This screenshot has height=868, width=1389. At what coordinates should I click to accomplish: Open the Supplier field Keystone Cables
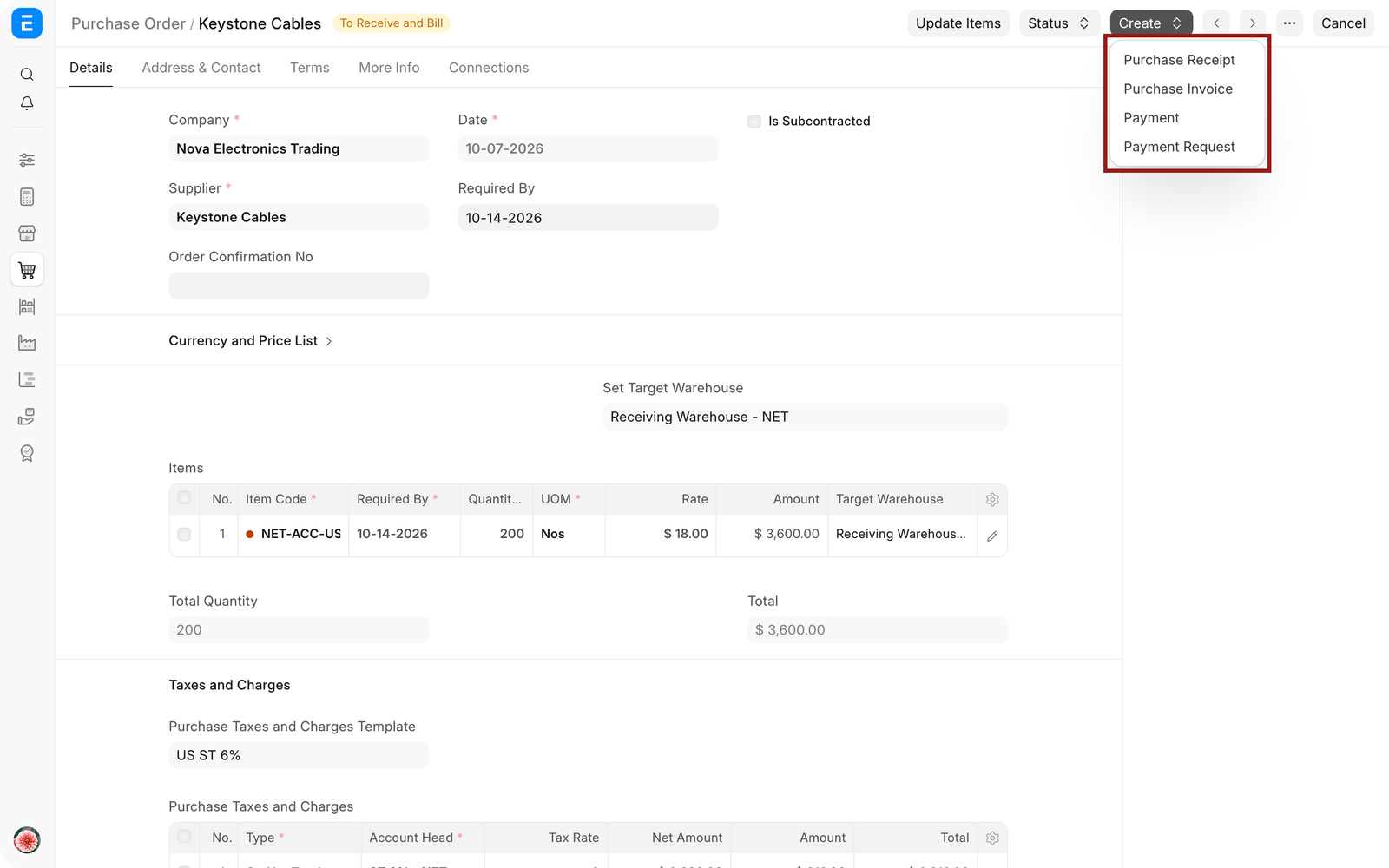(299, 217)
